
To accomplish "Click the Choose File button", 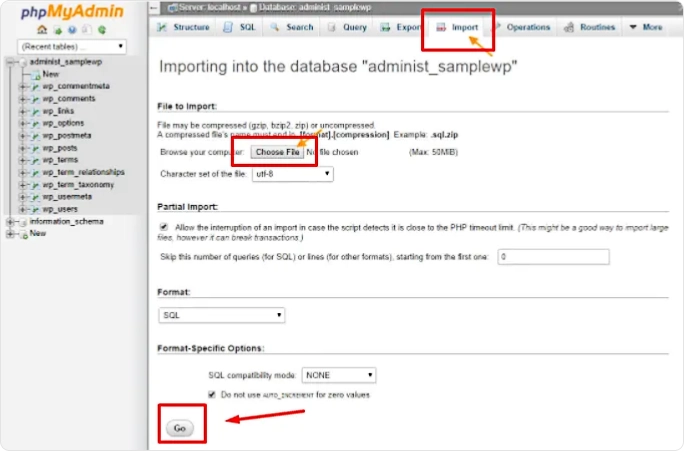I will pyautogui.click(x=277, y=152).
